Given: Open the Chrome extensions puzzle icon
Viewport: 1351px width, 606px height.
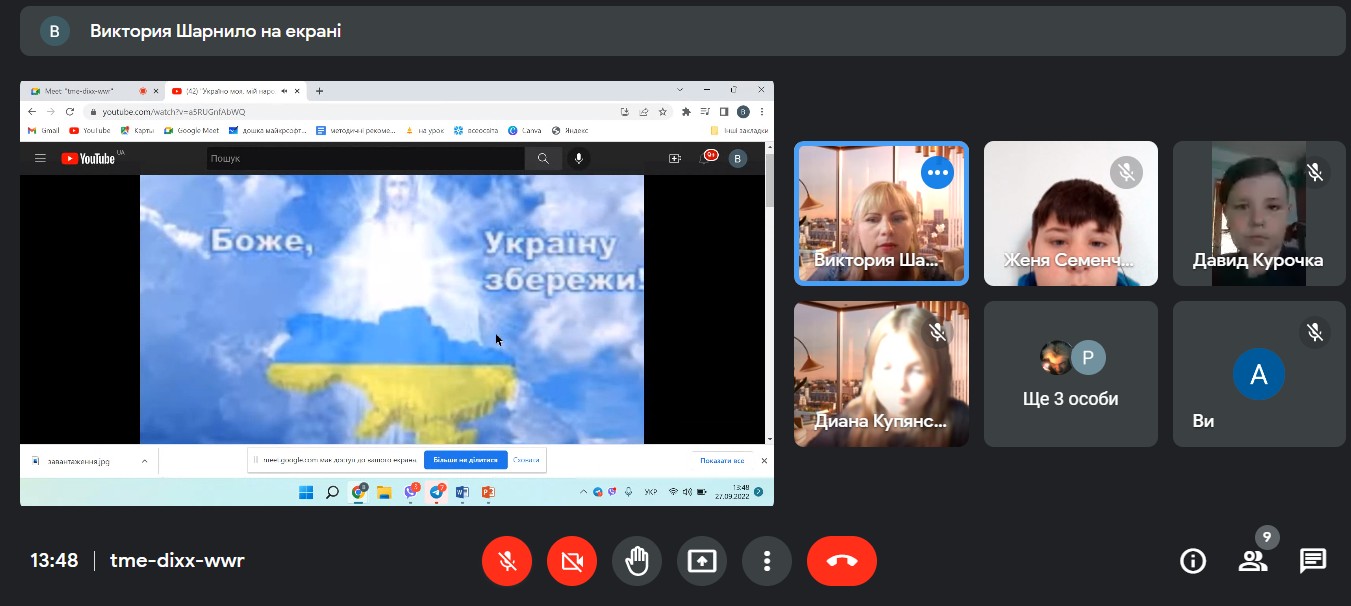Looking at the screenshot, I should click(686, 111).
